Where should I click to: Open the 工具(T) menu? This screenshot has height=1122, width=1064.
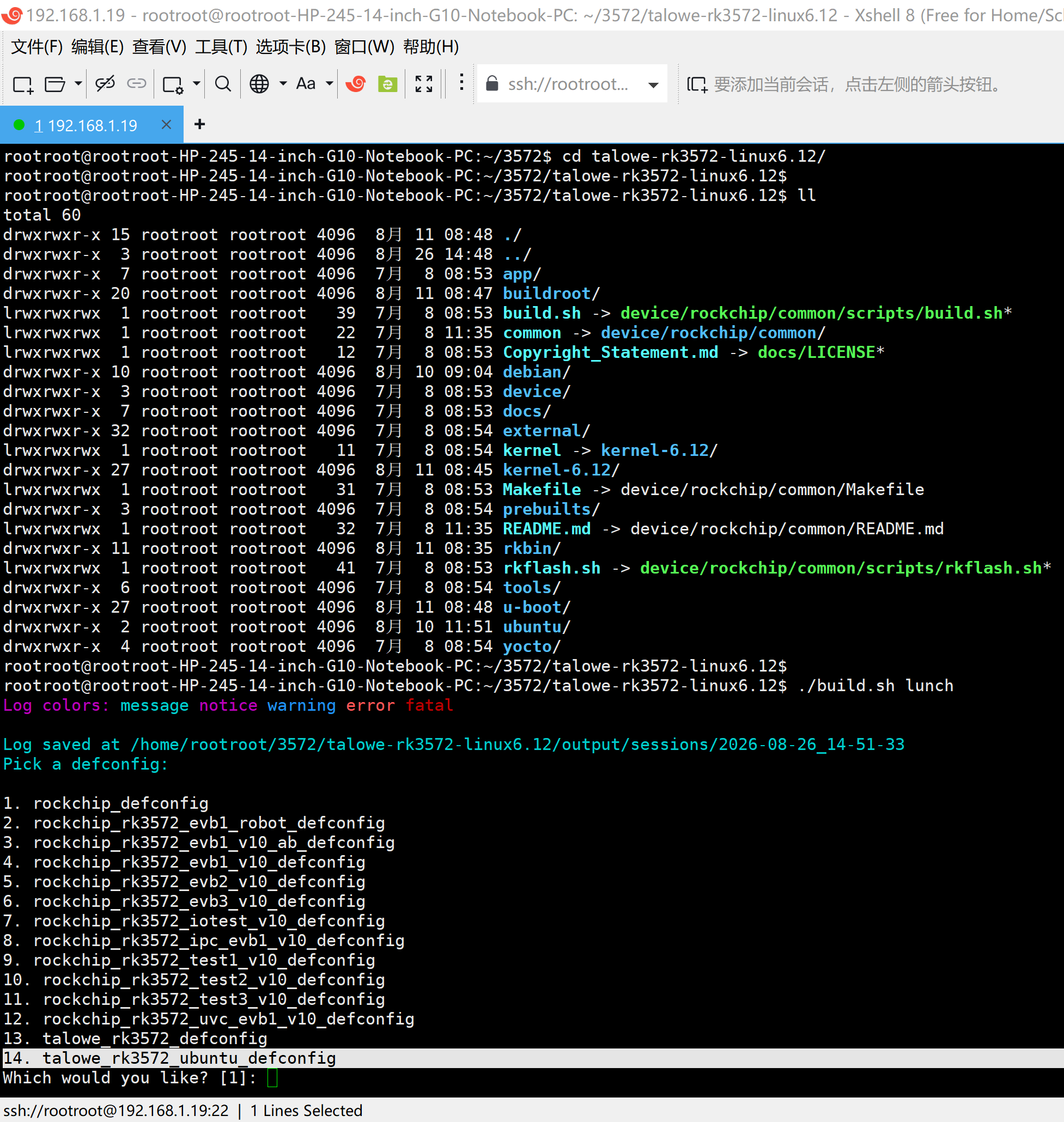221,46
